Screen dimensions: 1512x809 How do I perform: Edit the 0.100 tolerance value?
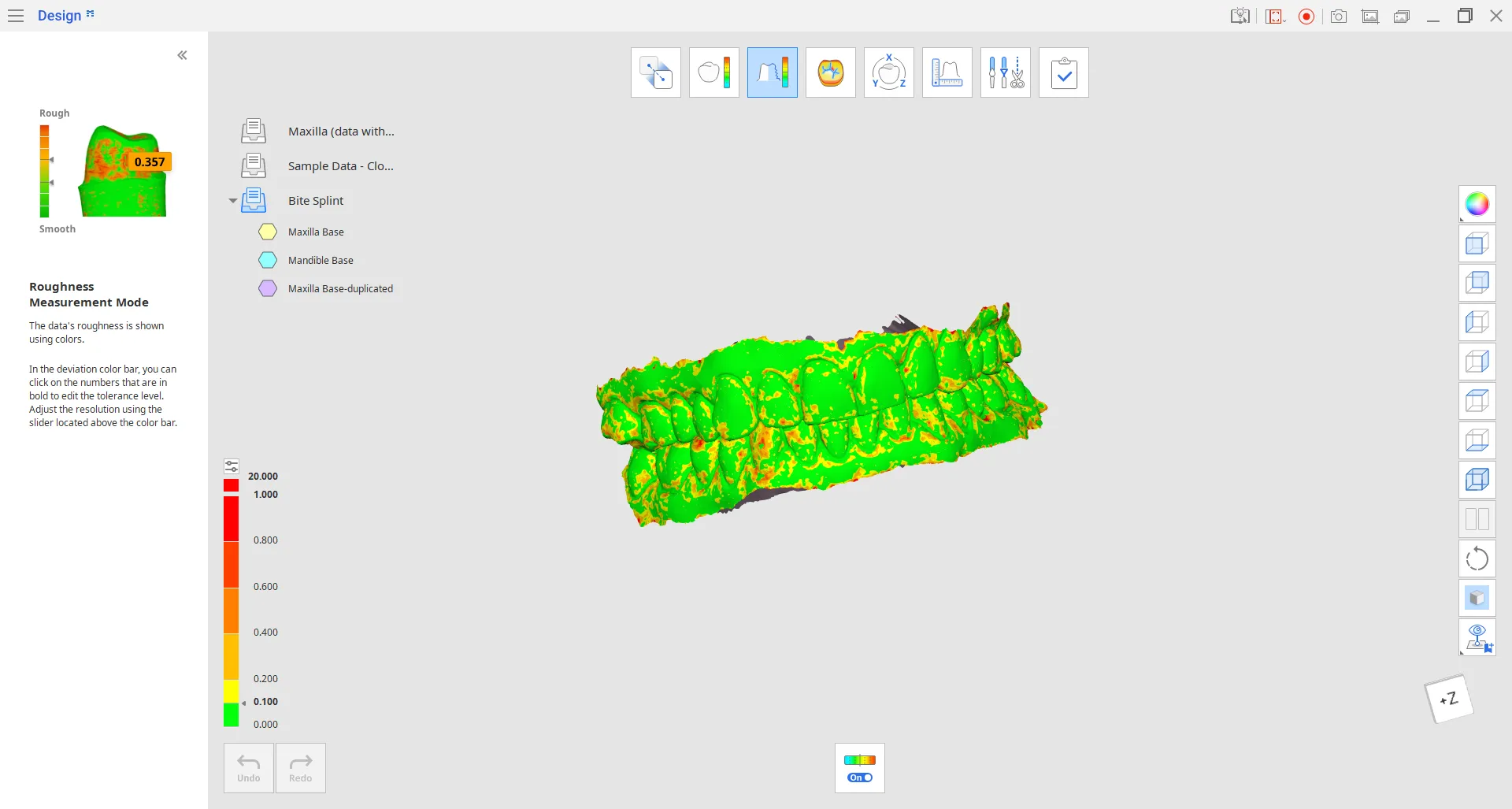(265, 702)
